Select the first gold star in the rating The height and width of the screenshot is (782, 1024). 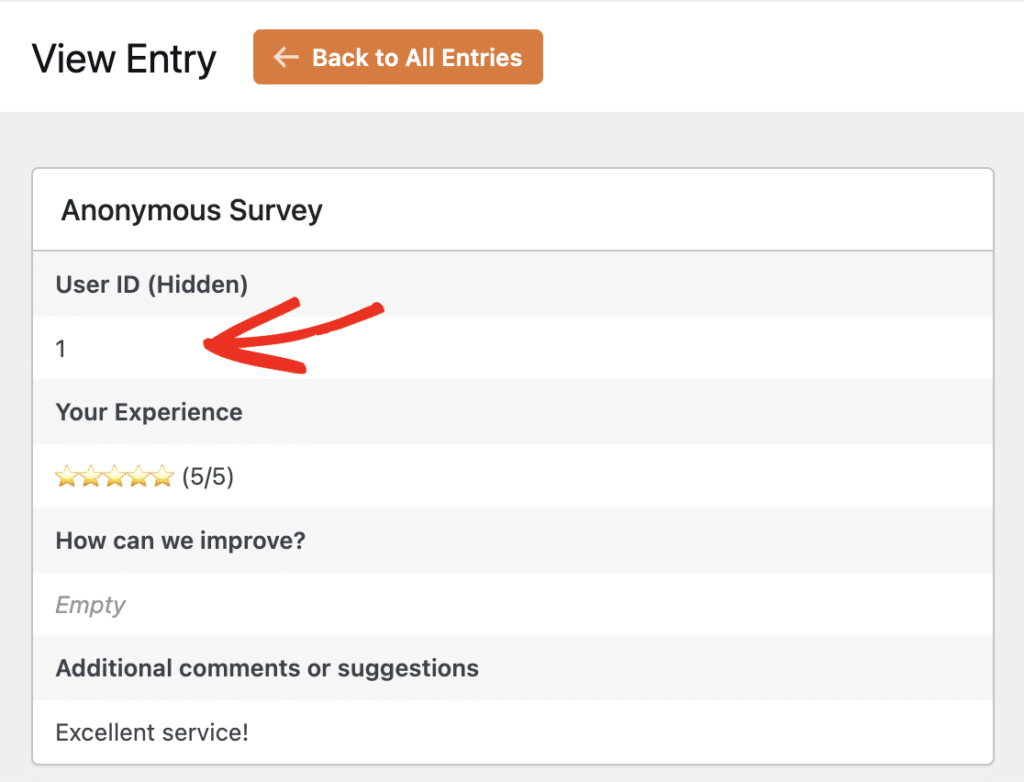click(65, 475)
